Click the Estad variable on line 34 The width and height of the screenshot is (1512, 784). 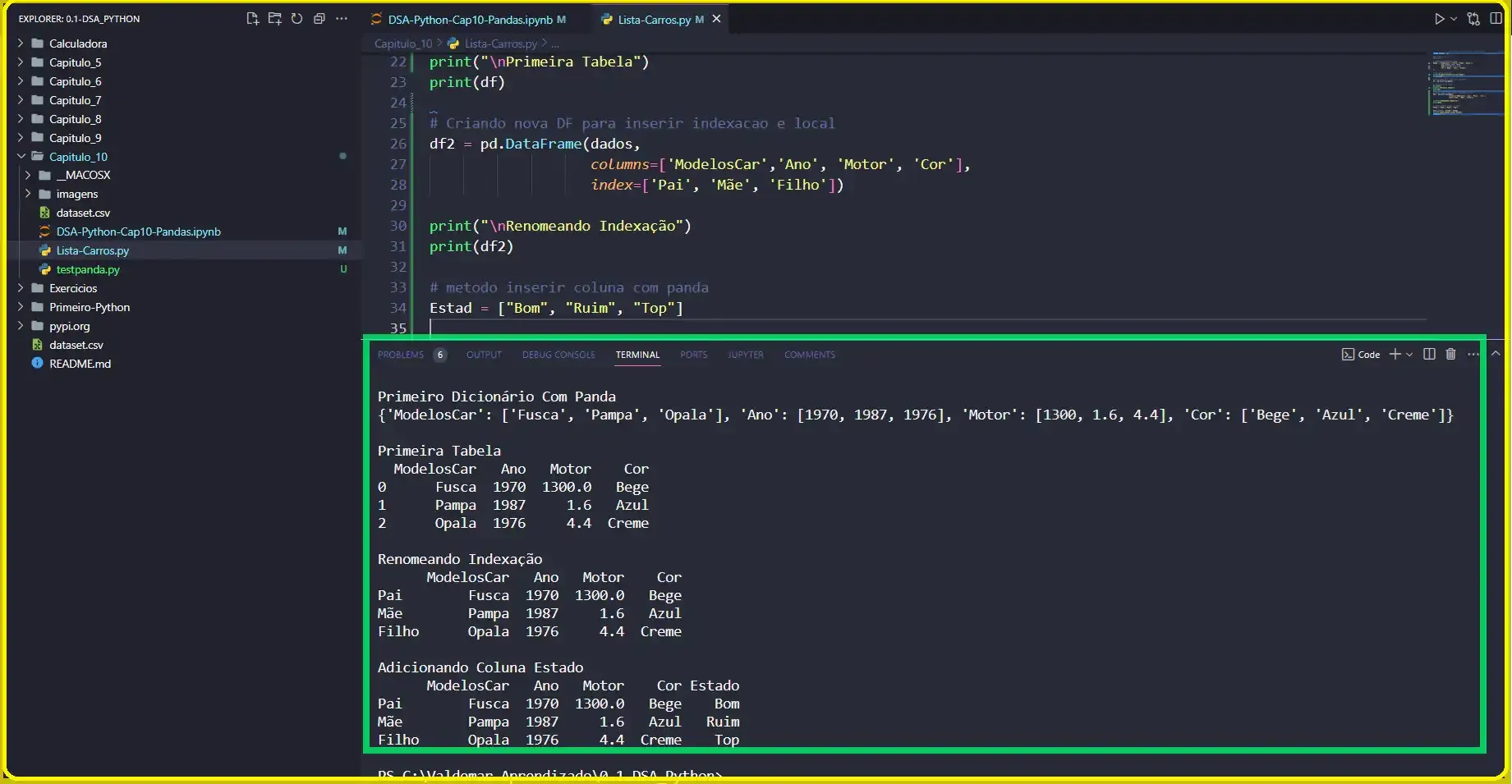pos(451,308)
